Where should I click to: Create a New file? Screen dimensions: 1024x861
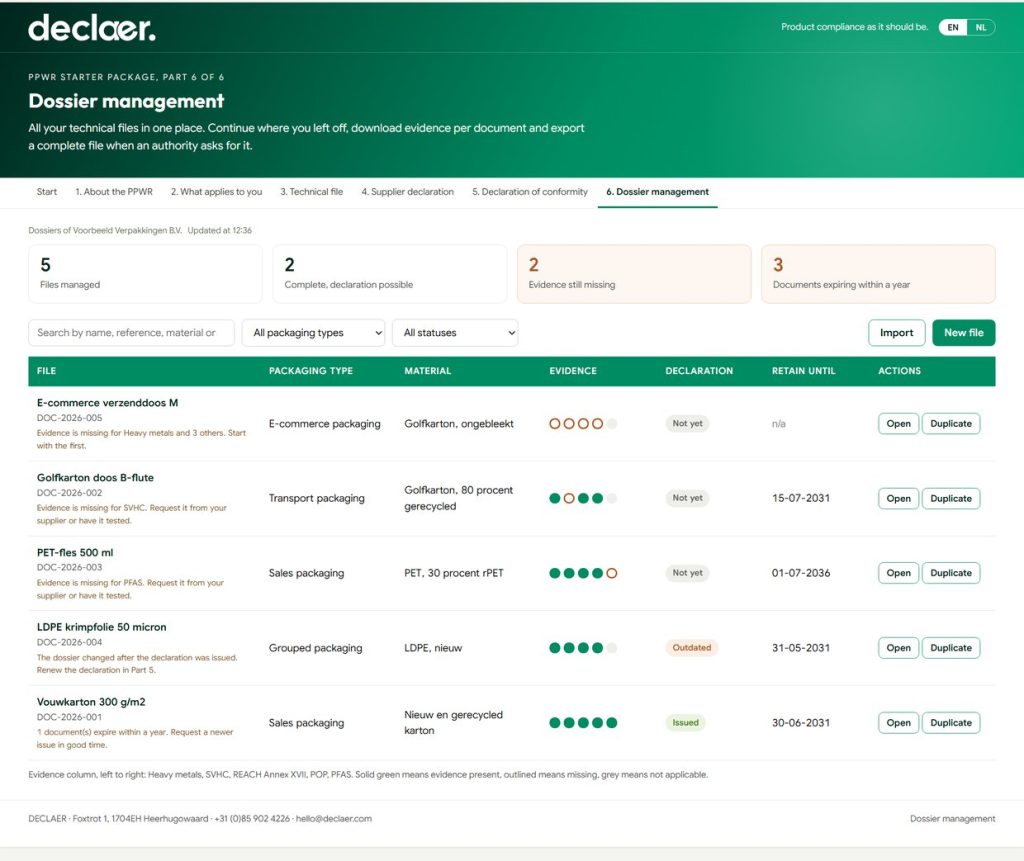click(x=963, y=333)
